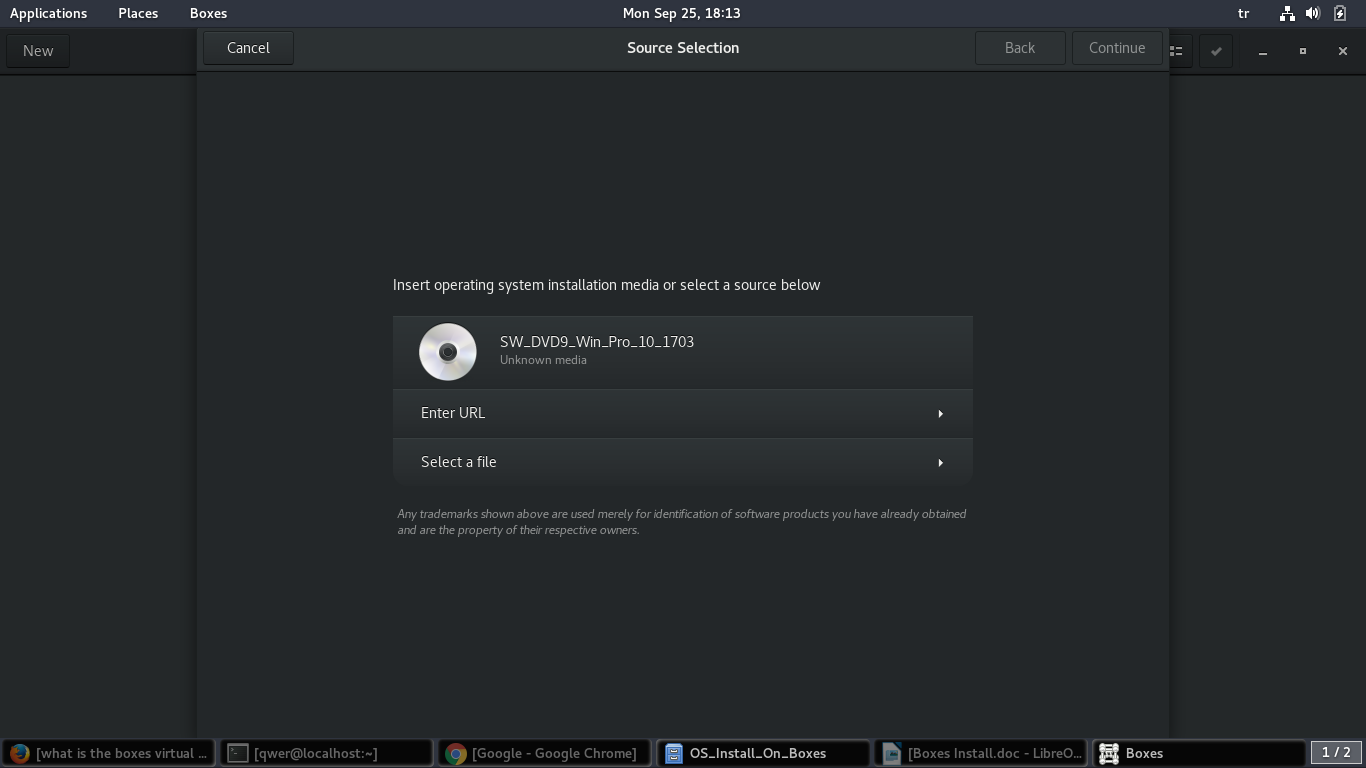Select the SW_DVD9_Win_Pro_10_1703 disc icon
This screenshot has height=768, width=1366.
point(447,352)
